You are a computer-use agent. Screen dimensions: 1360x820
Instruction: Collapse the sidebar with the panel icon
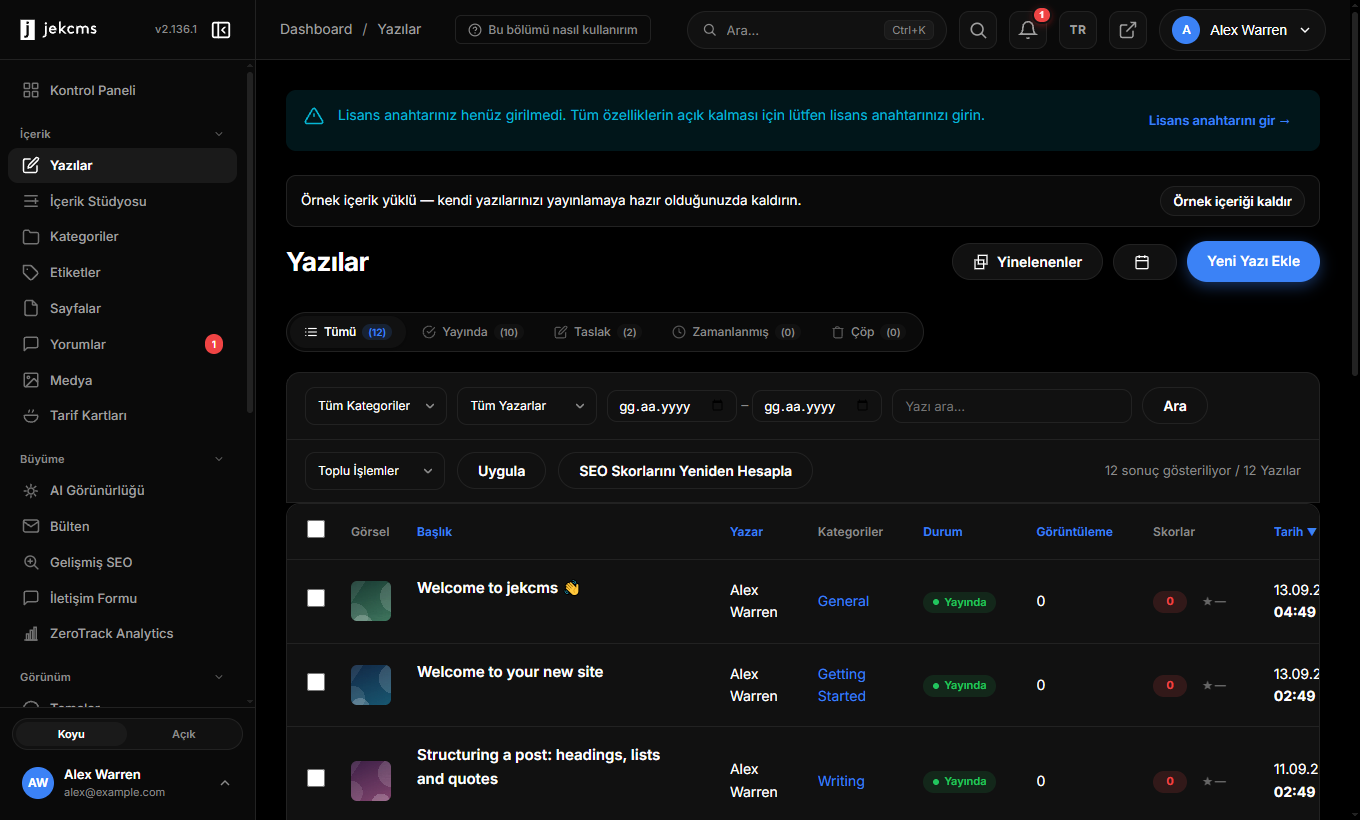[x=221, y=30]
